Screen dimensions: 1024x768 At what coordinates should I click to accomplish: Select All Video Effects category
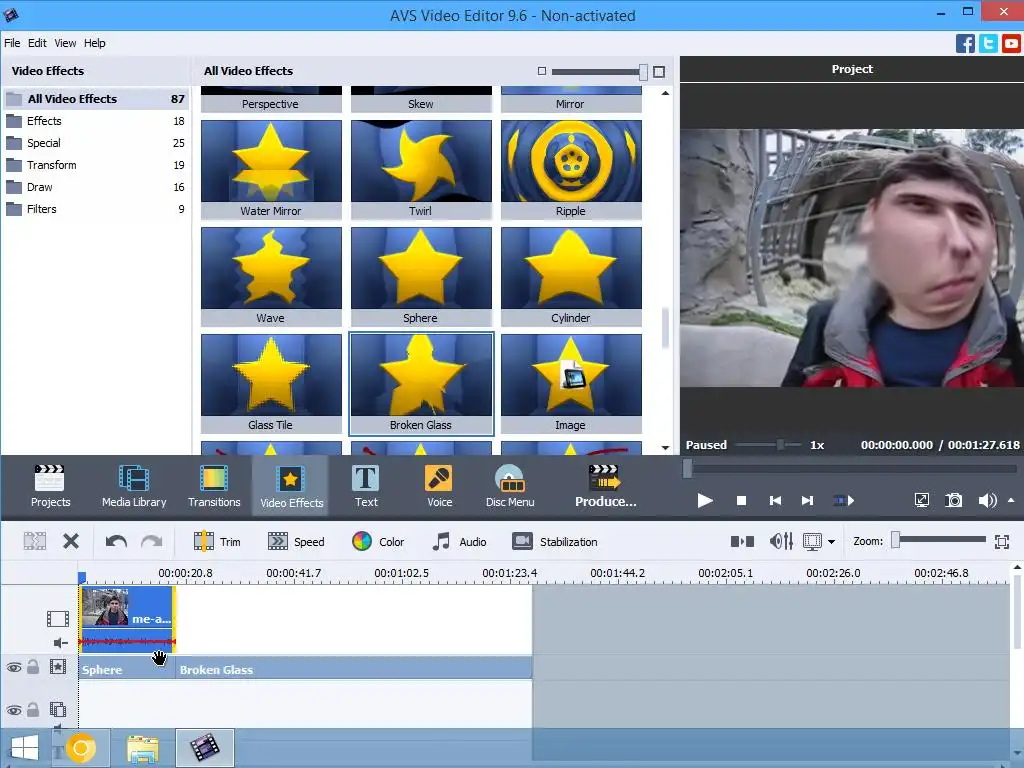[x=95, y=99]
